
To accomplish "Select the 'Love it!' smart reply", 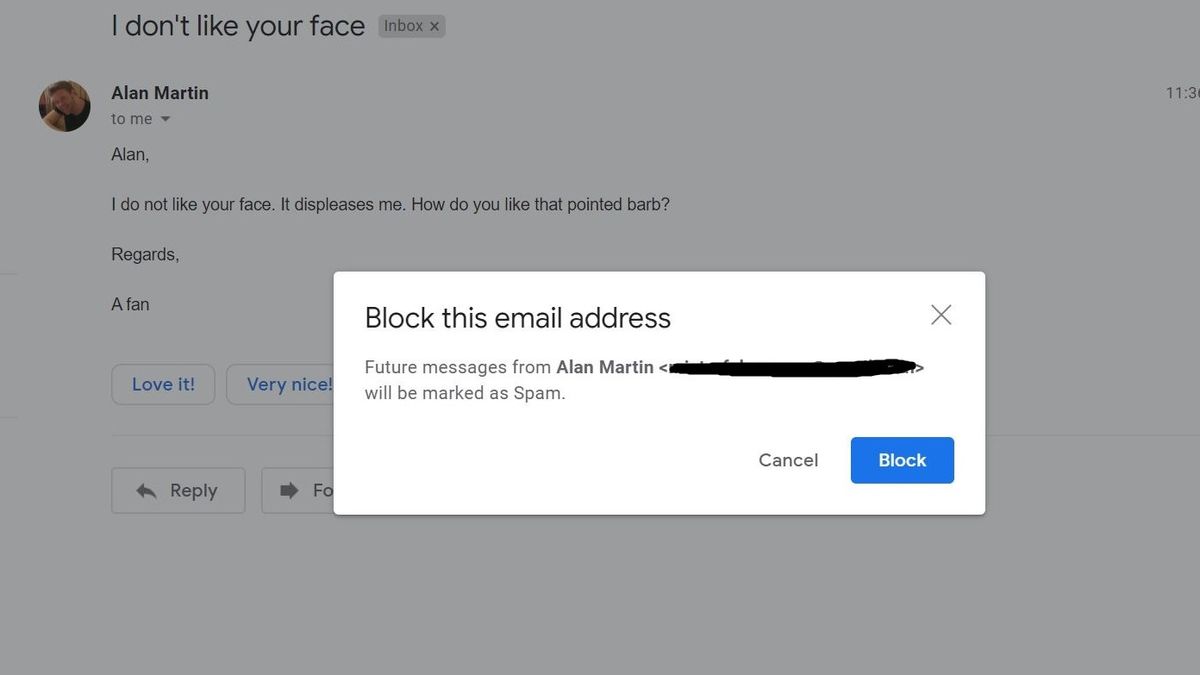I will click(x=162, y=384).
